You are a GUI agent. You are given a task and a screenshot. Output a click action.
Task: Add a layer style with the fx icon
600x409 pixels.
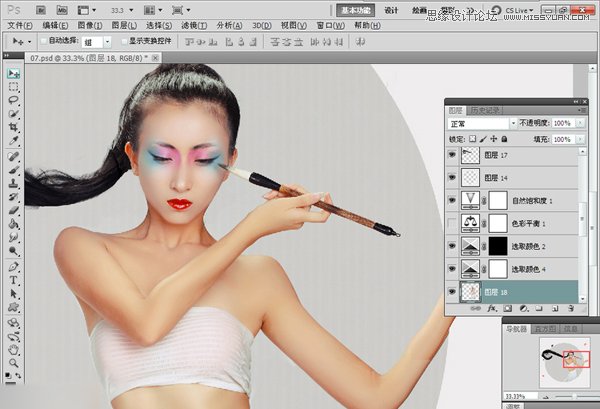(x=492, y=308)
